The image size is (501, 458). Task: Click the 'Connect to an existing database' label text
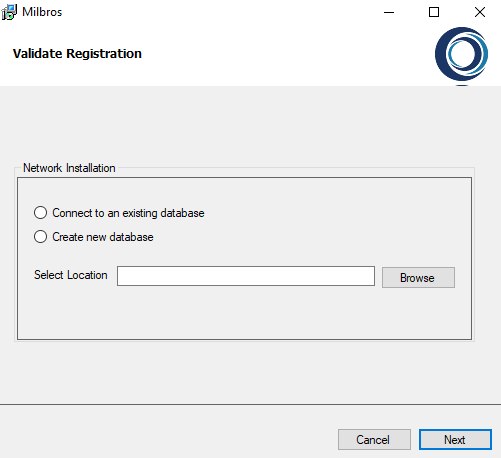pos(128,213)
